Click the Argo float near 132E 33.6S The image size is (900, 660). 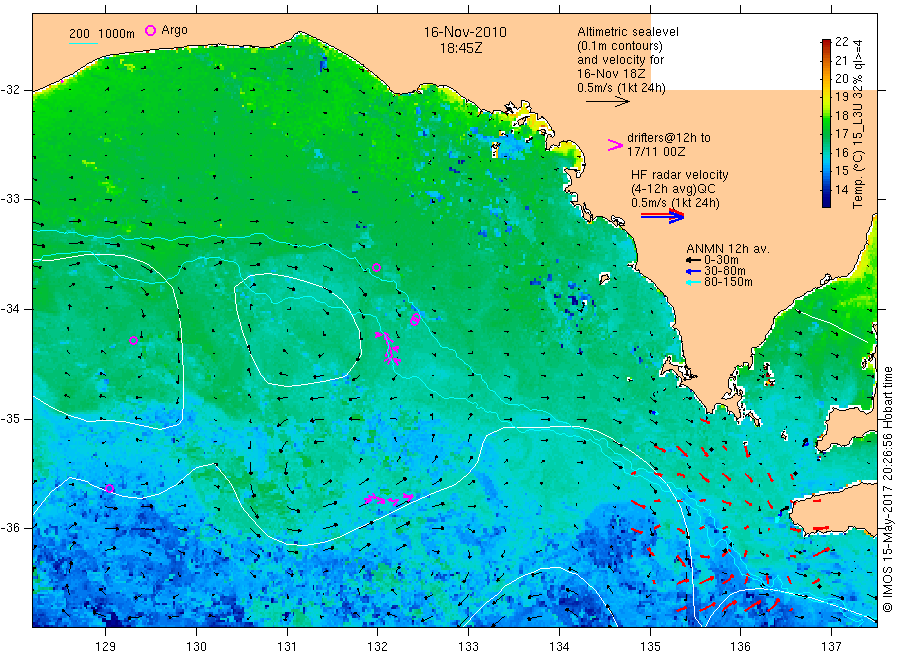click(x=376, y=267)
